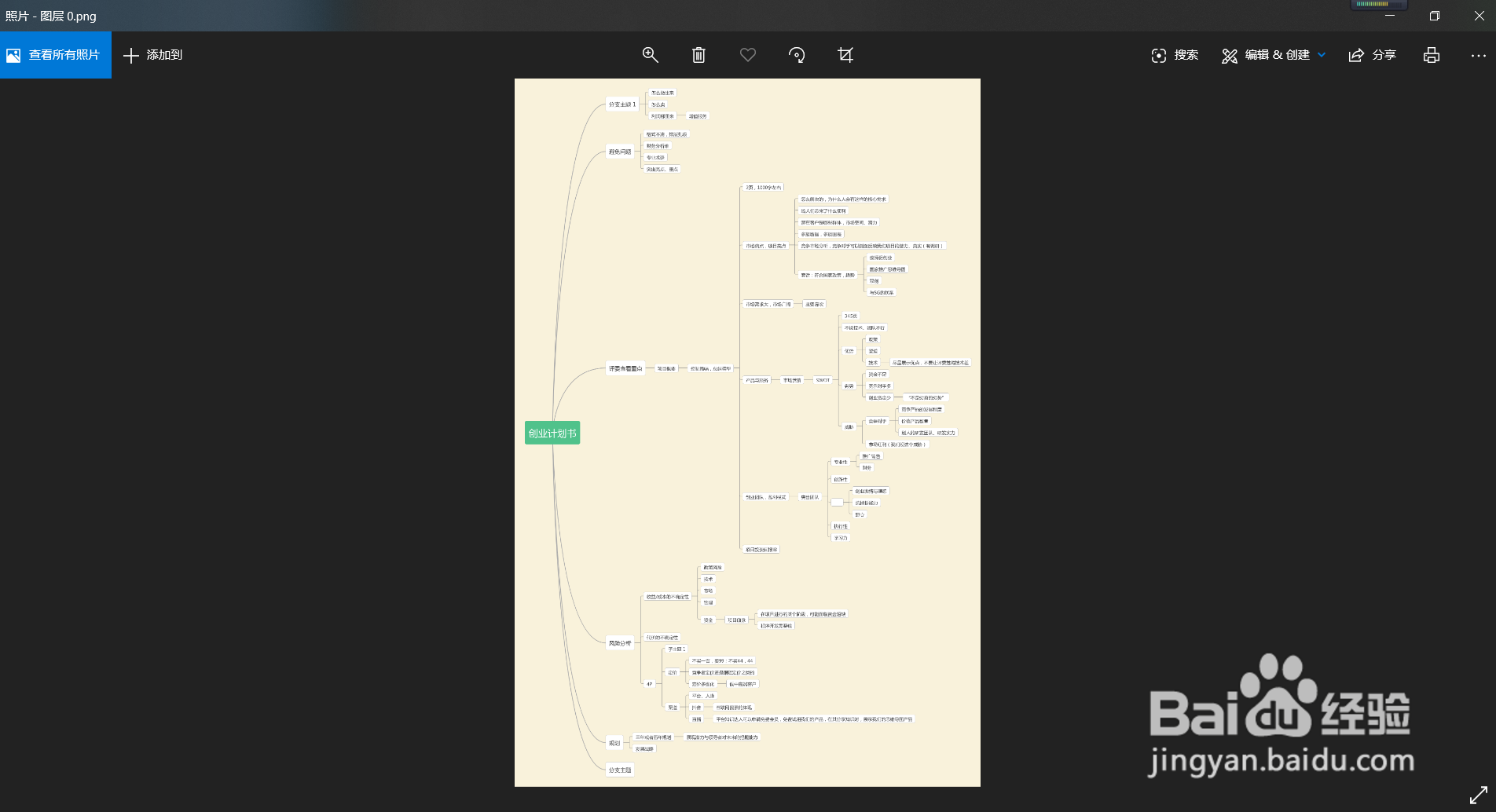
Task: Print the photo with the printer icon
Action: [1432, 55]
